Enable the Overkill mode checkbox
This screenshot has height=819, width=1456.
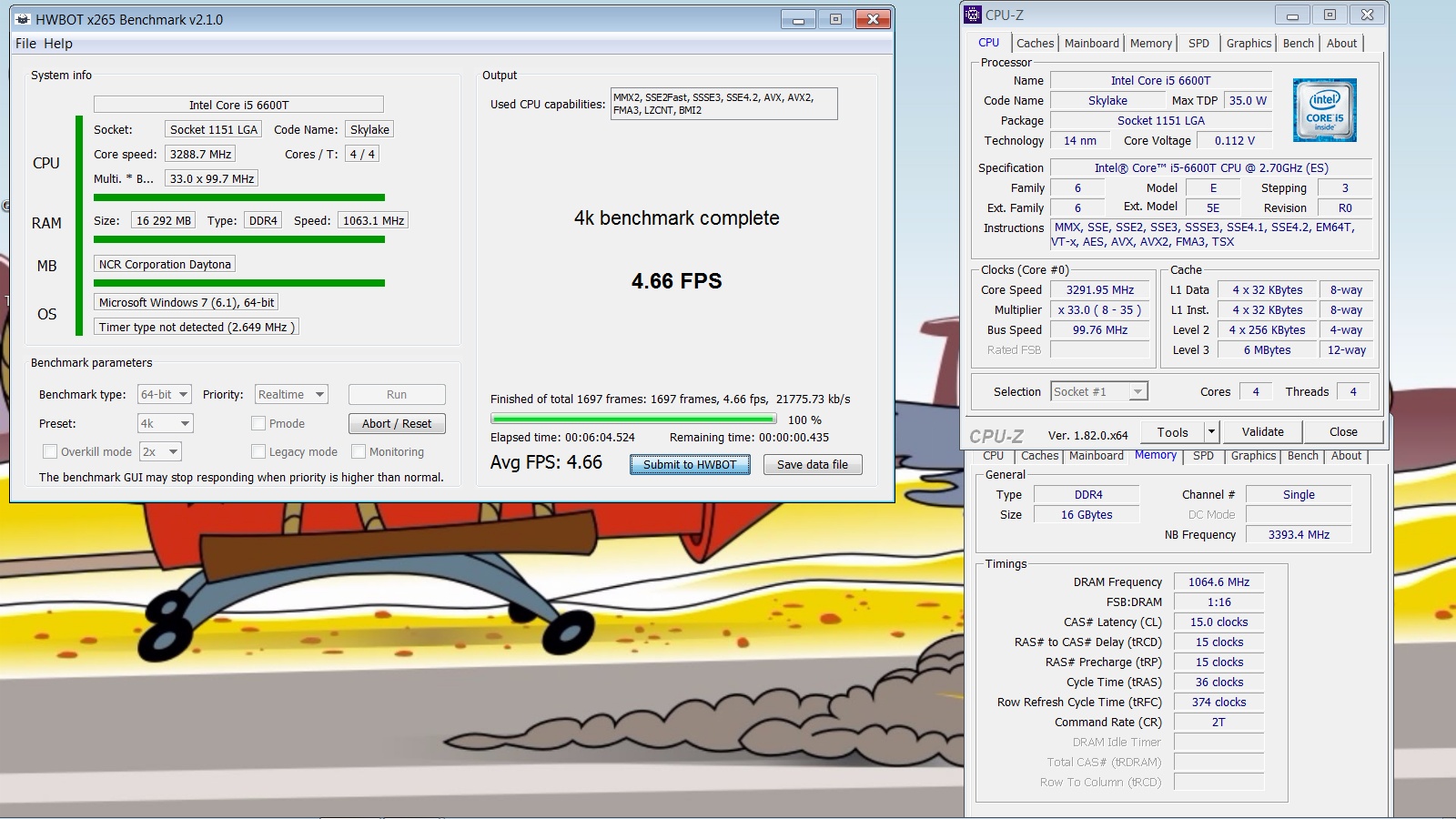50,451
